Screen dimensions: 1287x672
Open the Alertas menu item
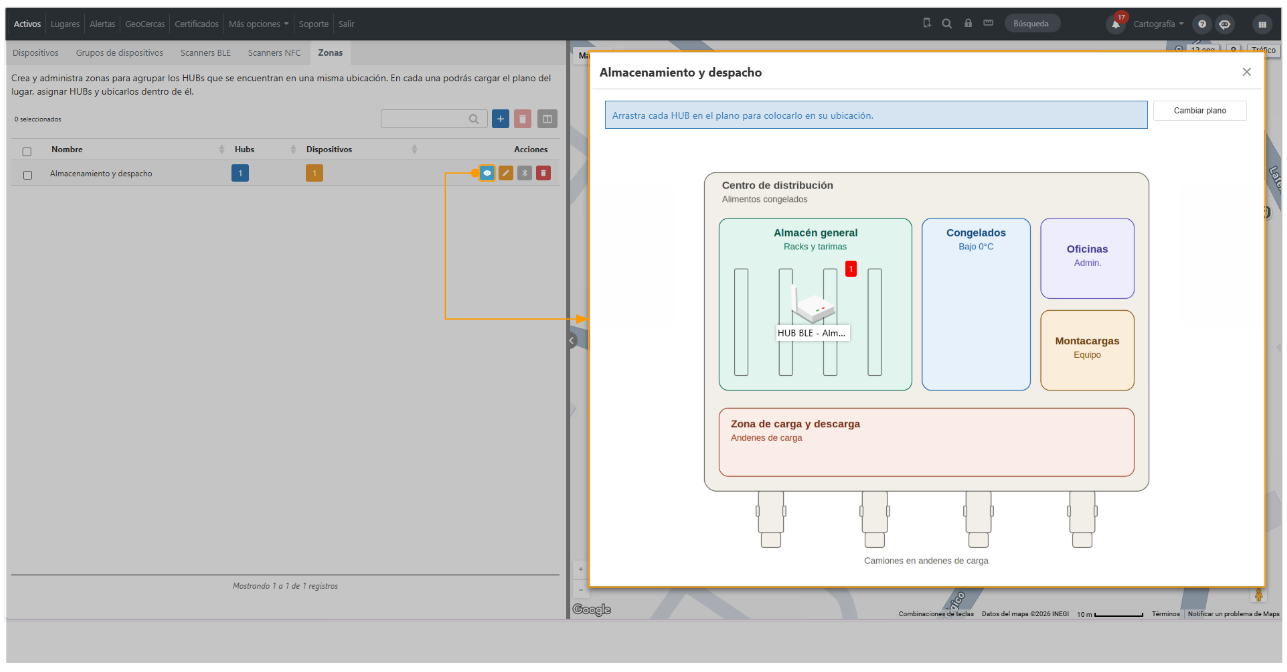(102, 24)
